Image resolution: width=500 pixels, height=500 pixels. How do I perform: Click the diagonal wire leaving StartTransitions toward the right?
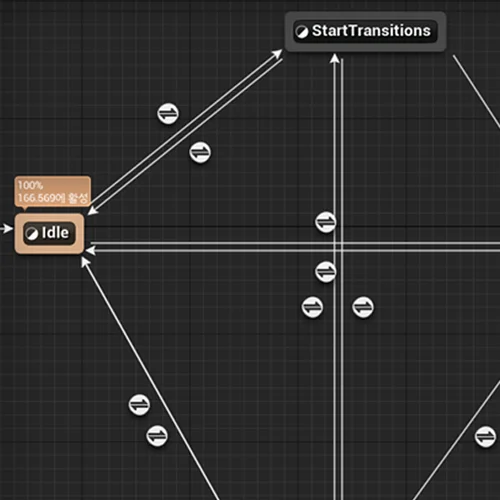[476, 92]
